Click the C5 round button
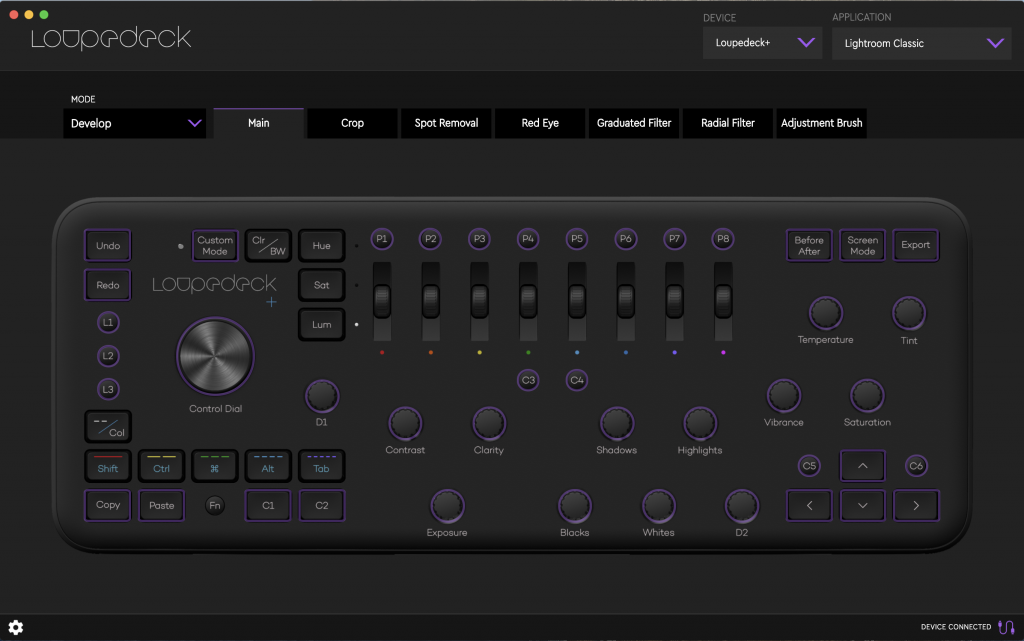This screenshot has width=1024, height=641. click(x=809, y=466)
